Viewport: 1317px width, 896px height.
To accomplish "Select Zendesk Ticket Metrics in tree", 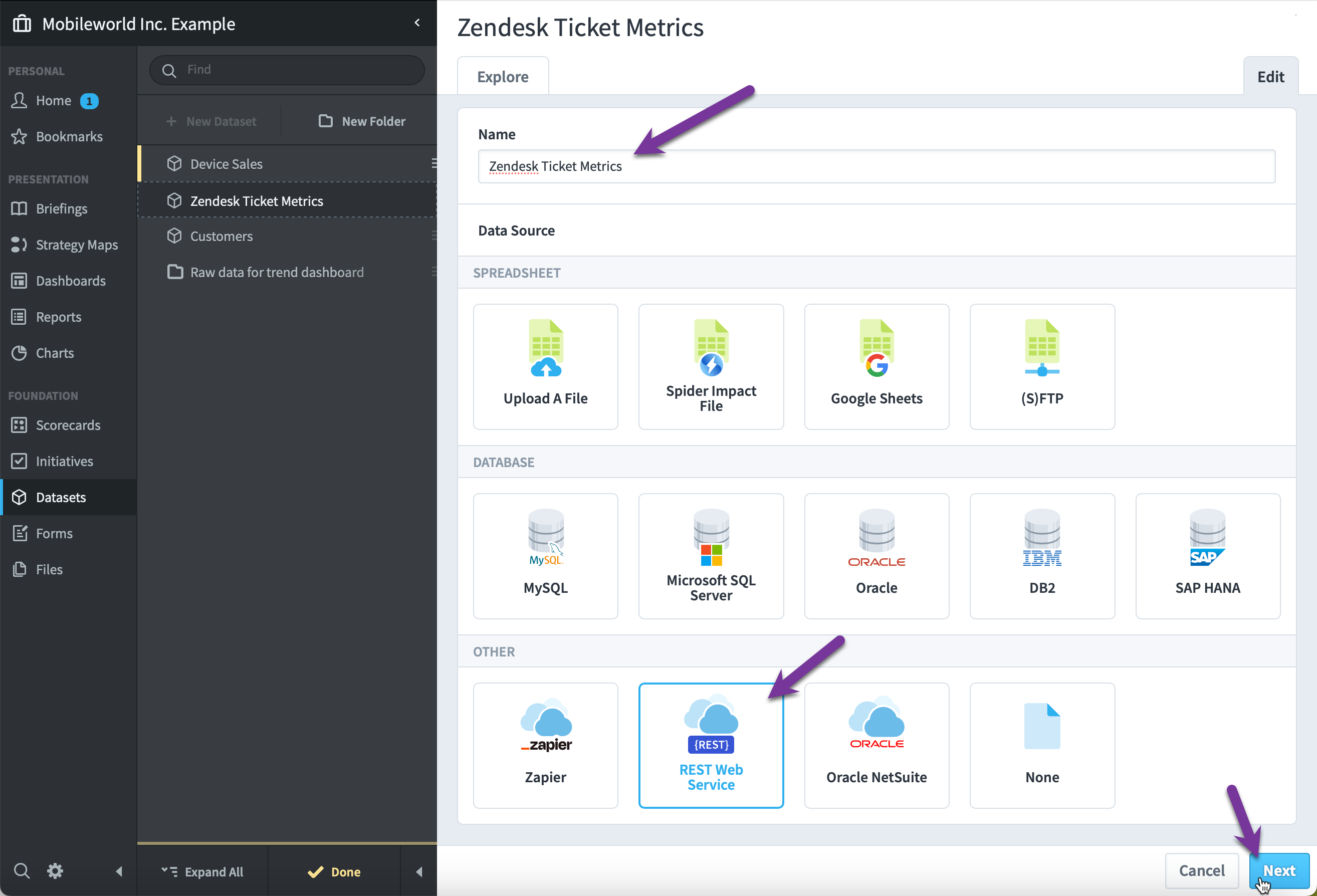I will coord(287,200).
